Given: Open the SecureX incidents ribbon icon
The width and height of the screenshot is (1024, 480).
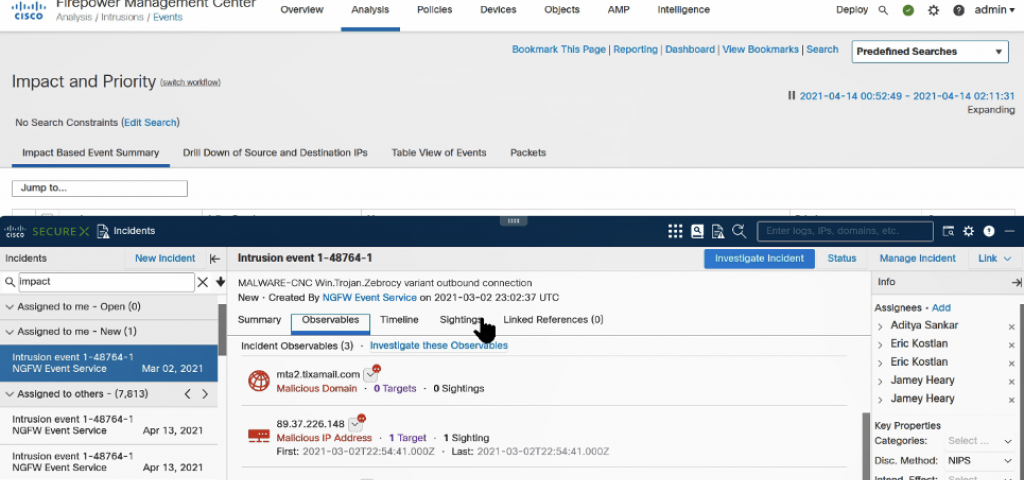Looking at the screenshot, I should pyautogui.click(x=718, y=231).
